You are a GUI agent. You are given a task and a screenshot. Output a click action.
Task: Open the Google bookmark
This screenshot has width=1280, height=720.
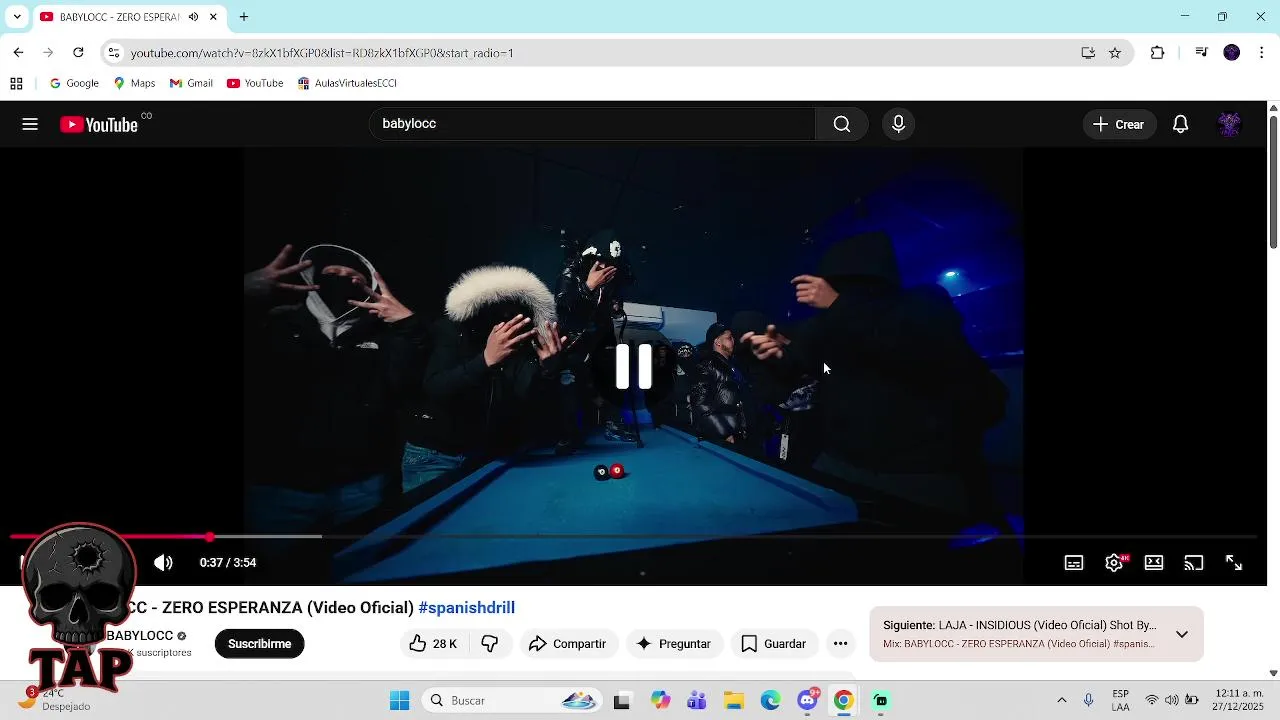click(74, 83)
